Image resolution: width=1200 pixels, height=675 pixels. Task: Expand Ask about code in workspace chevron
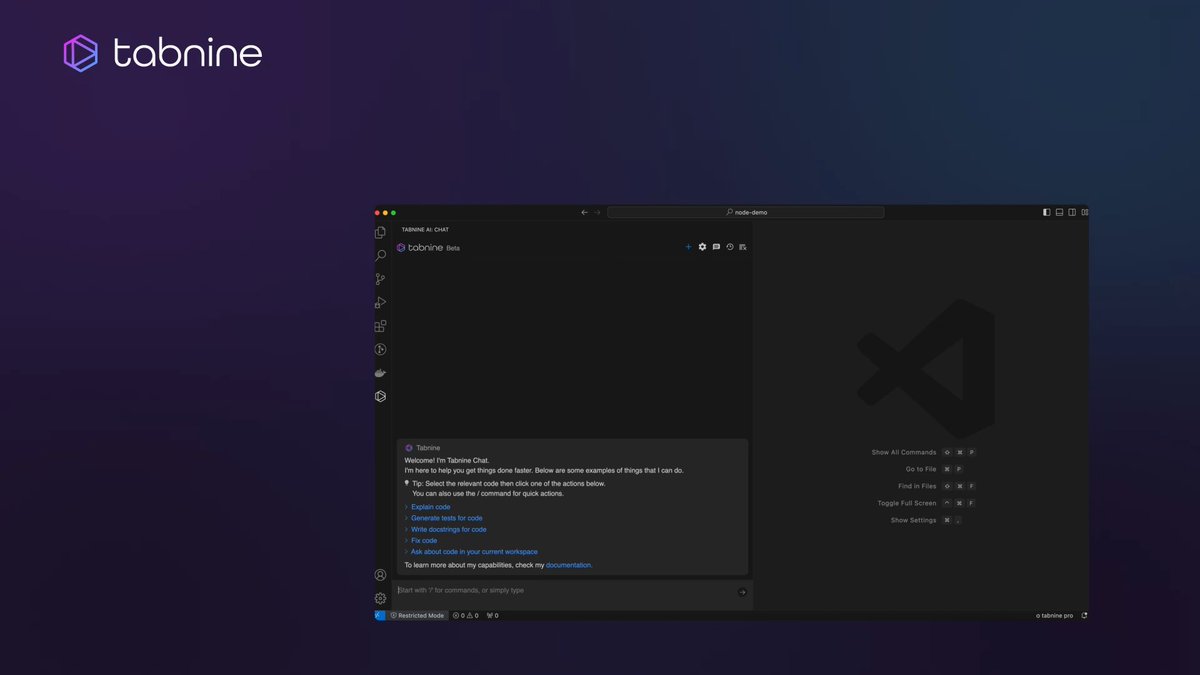click(406, 551)
